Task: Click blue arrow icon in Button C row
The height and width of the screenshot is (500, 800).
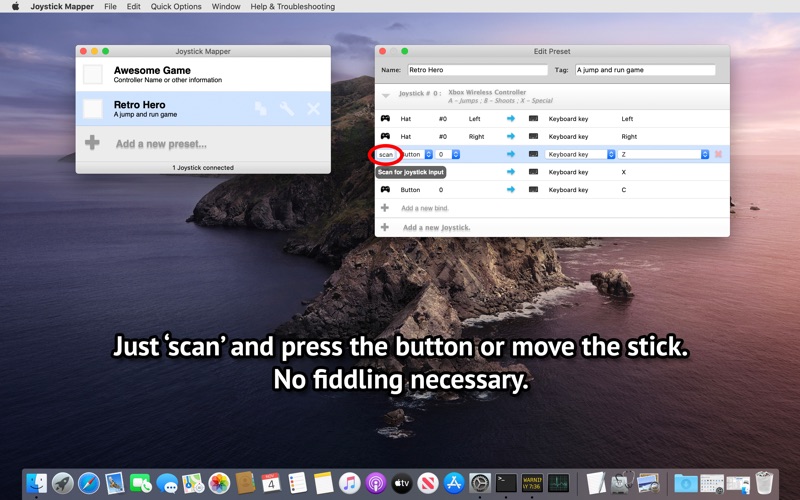Action: tap(511, 189)
